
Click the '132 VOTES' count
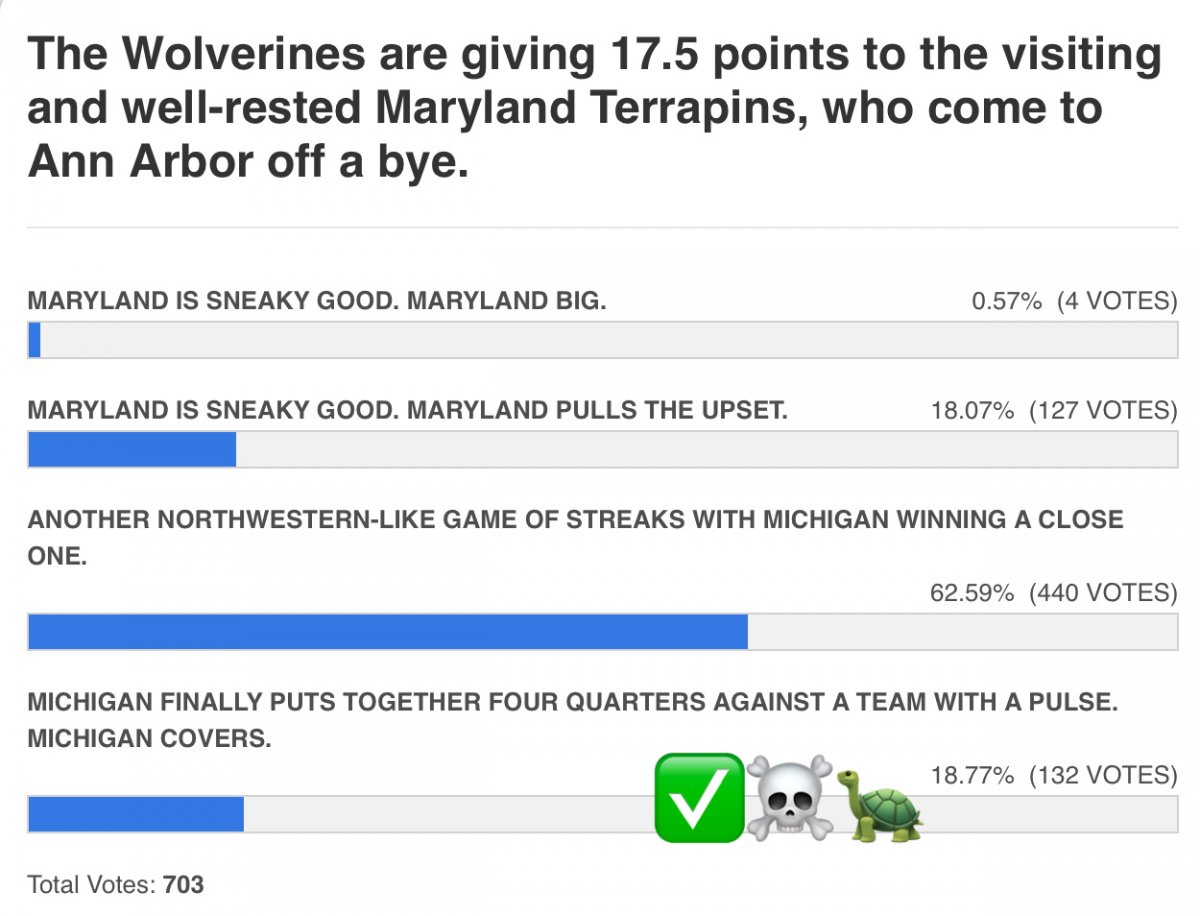1104,774
